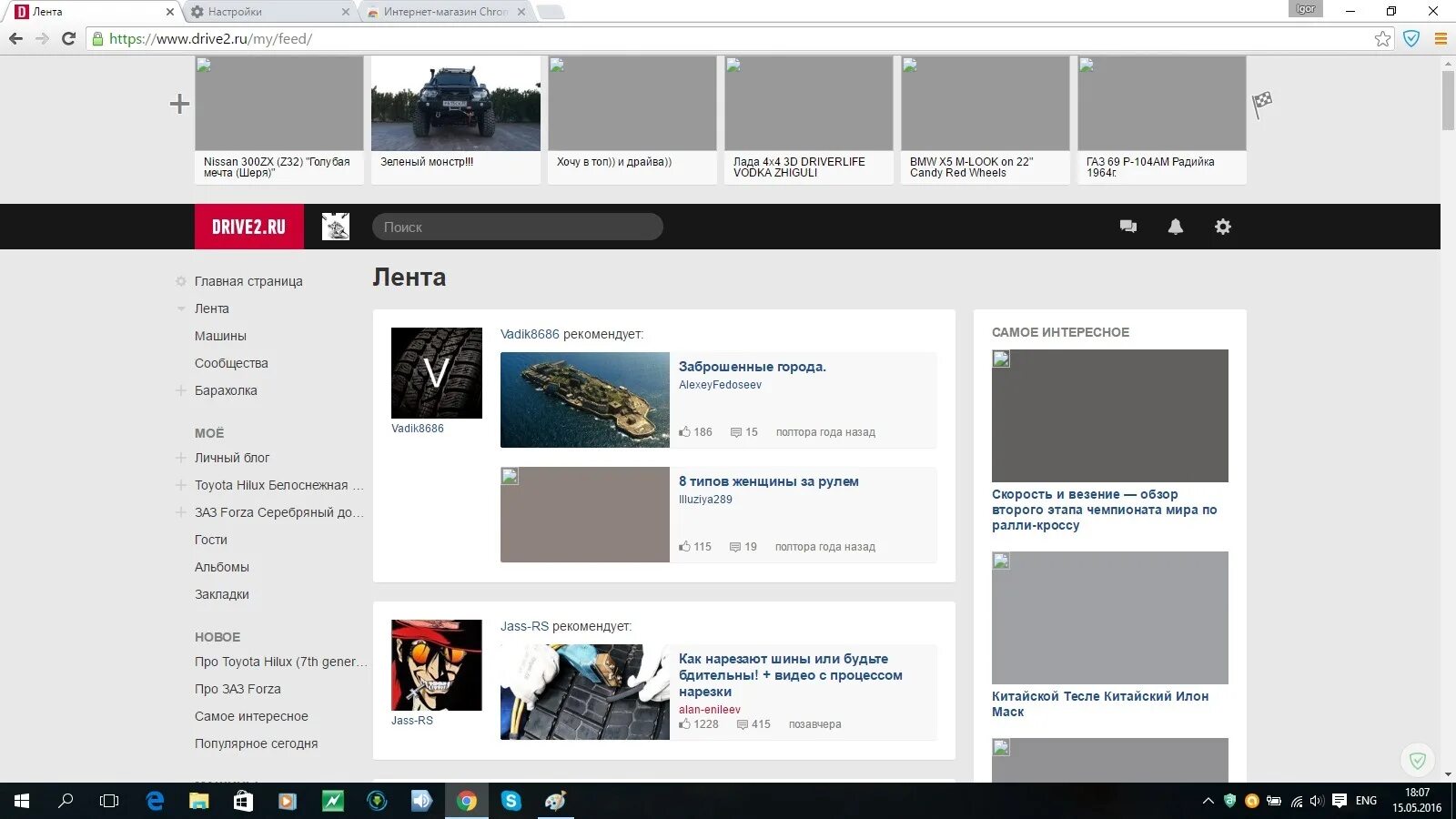Viewport: 1456px width, 819px height.
Task: Expand the ЗАЗ Forza Серебряный sidebar item
Action: 180,512
